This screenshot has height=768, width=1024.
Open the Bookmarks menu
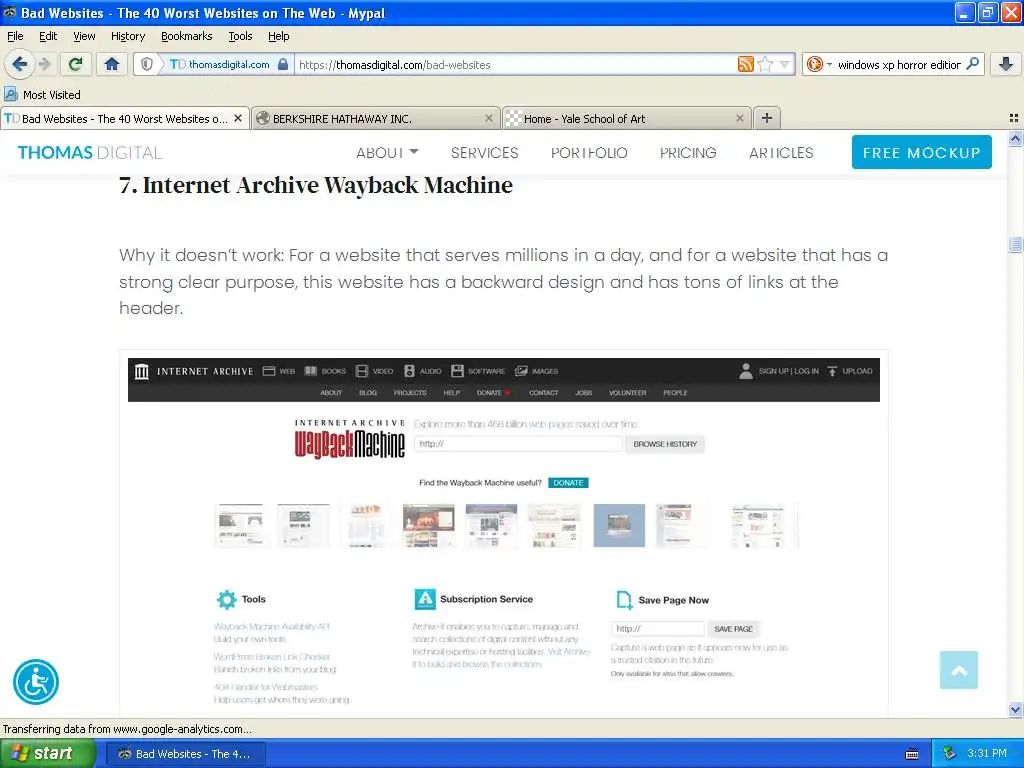pyautogui.click(x=186, y=36)
